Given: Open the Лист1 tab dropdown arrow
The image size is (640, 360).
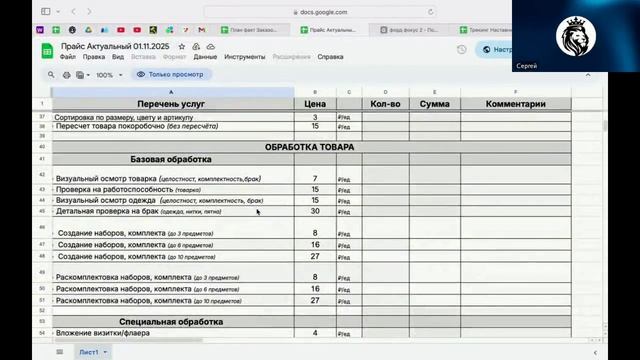Looking at the screenshot, I should coord(105,352).
